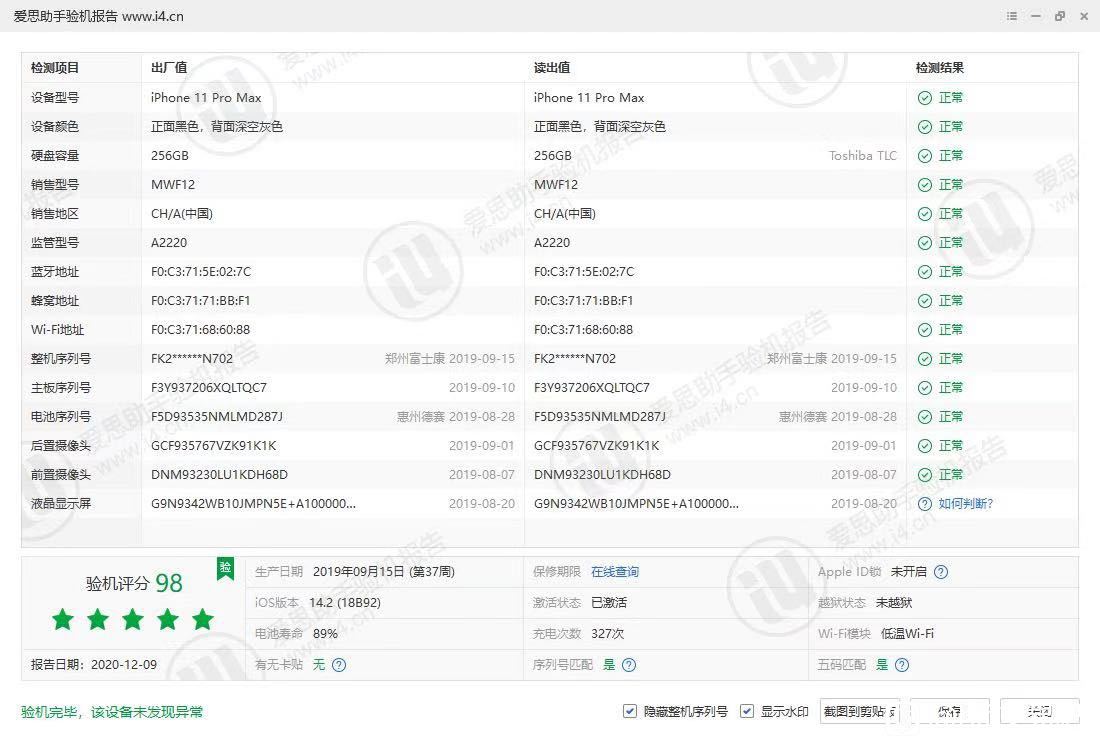Image resolution: width=1100 pixels, height=749 pixels.
Task: Select factory value MWF12
Action: tap(173, 185)
